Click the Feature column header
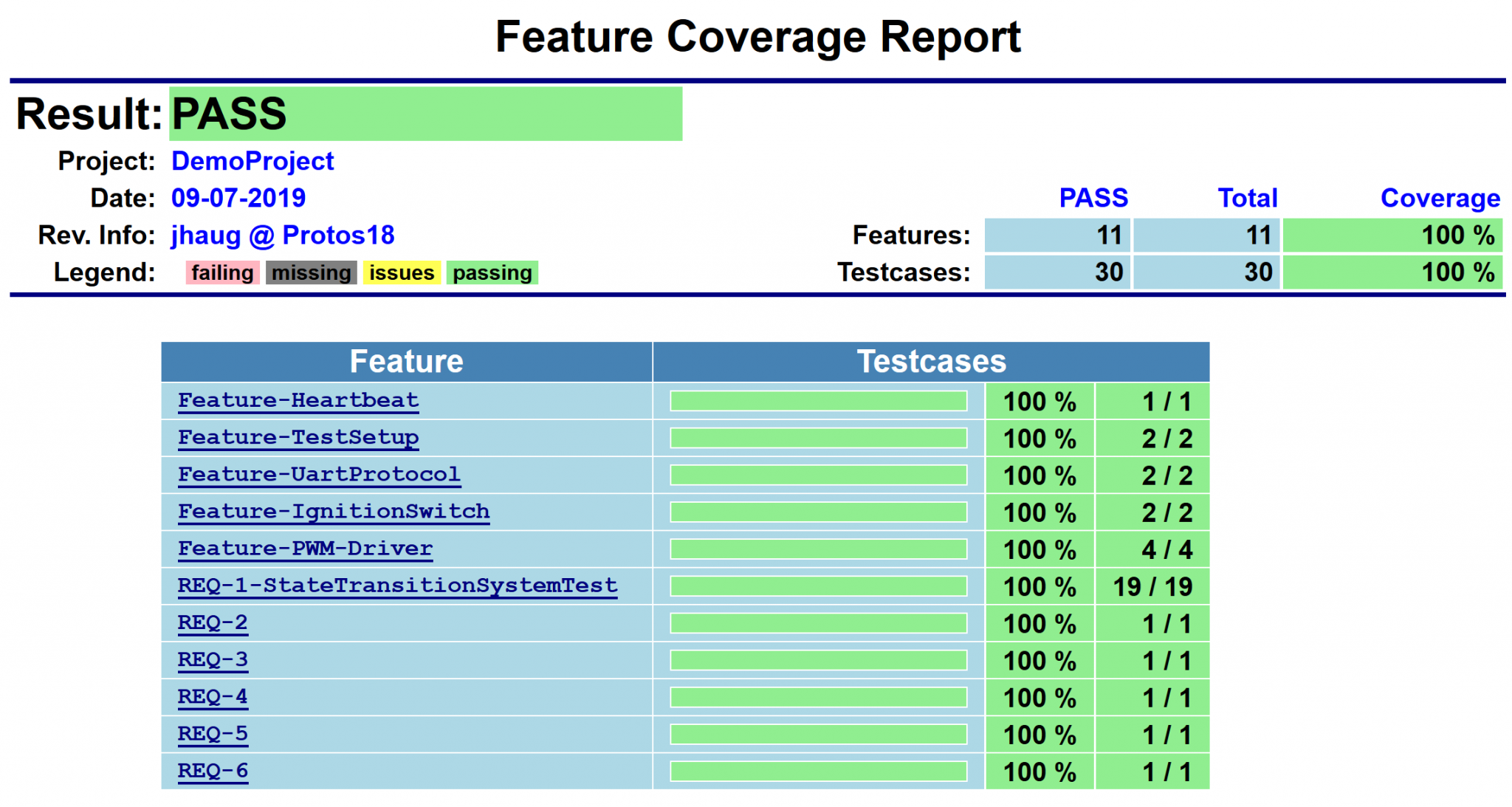 click(x=406, y=362)
